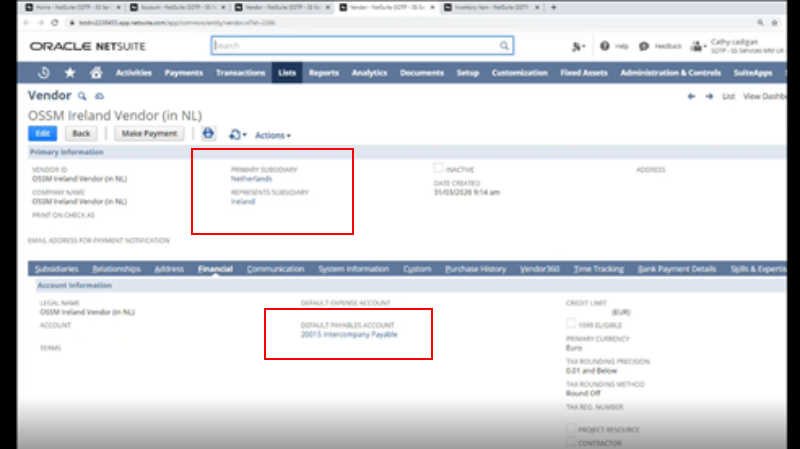Open the Help question mark icon

605,46
